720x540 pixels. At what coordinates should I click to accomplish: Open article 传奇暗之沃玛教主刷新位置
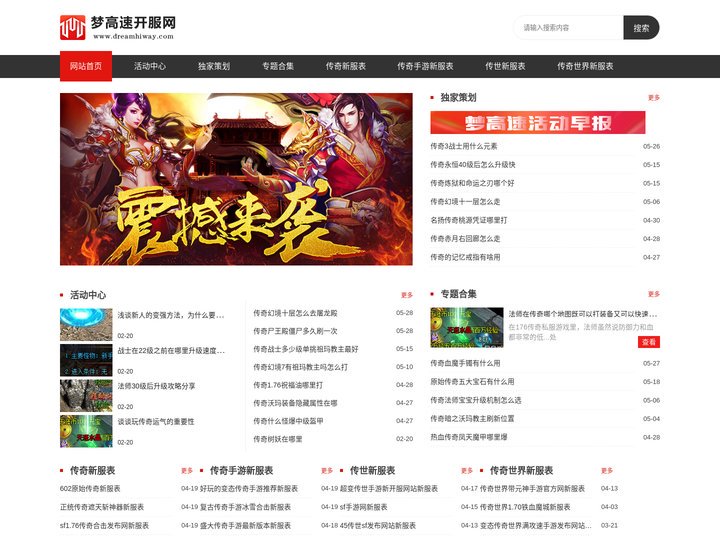pos(472,419)
